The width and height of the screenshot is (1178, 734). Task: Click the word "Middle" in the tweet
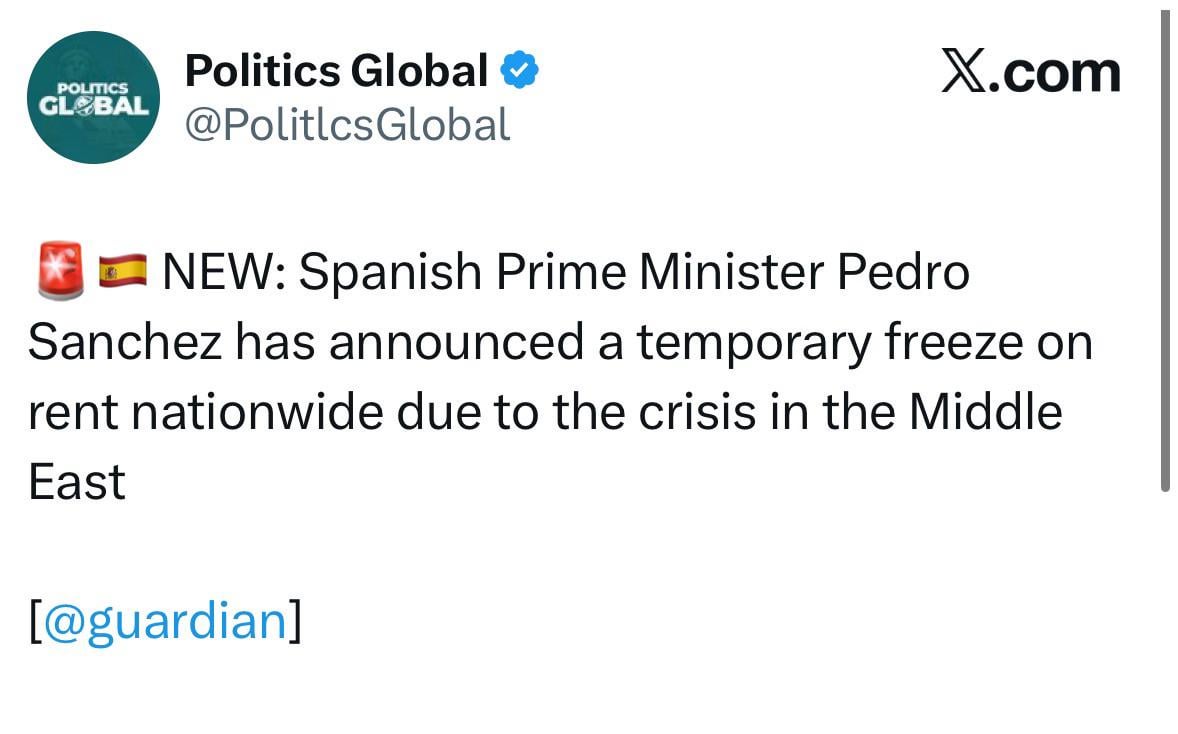tap(985, 412)
